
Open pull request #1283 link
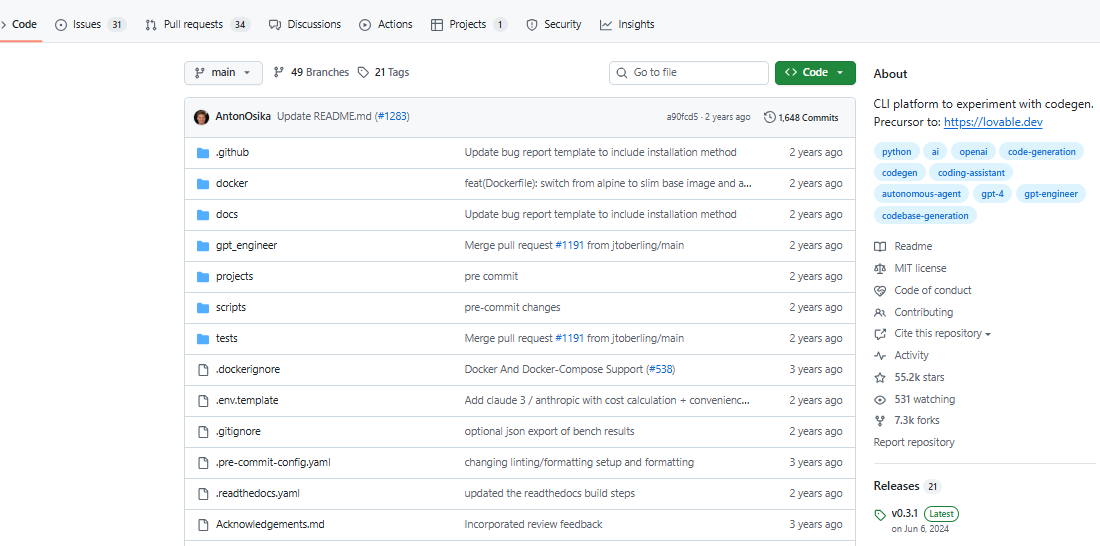[x=392, y=117]
